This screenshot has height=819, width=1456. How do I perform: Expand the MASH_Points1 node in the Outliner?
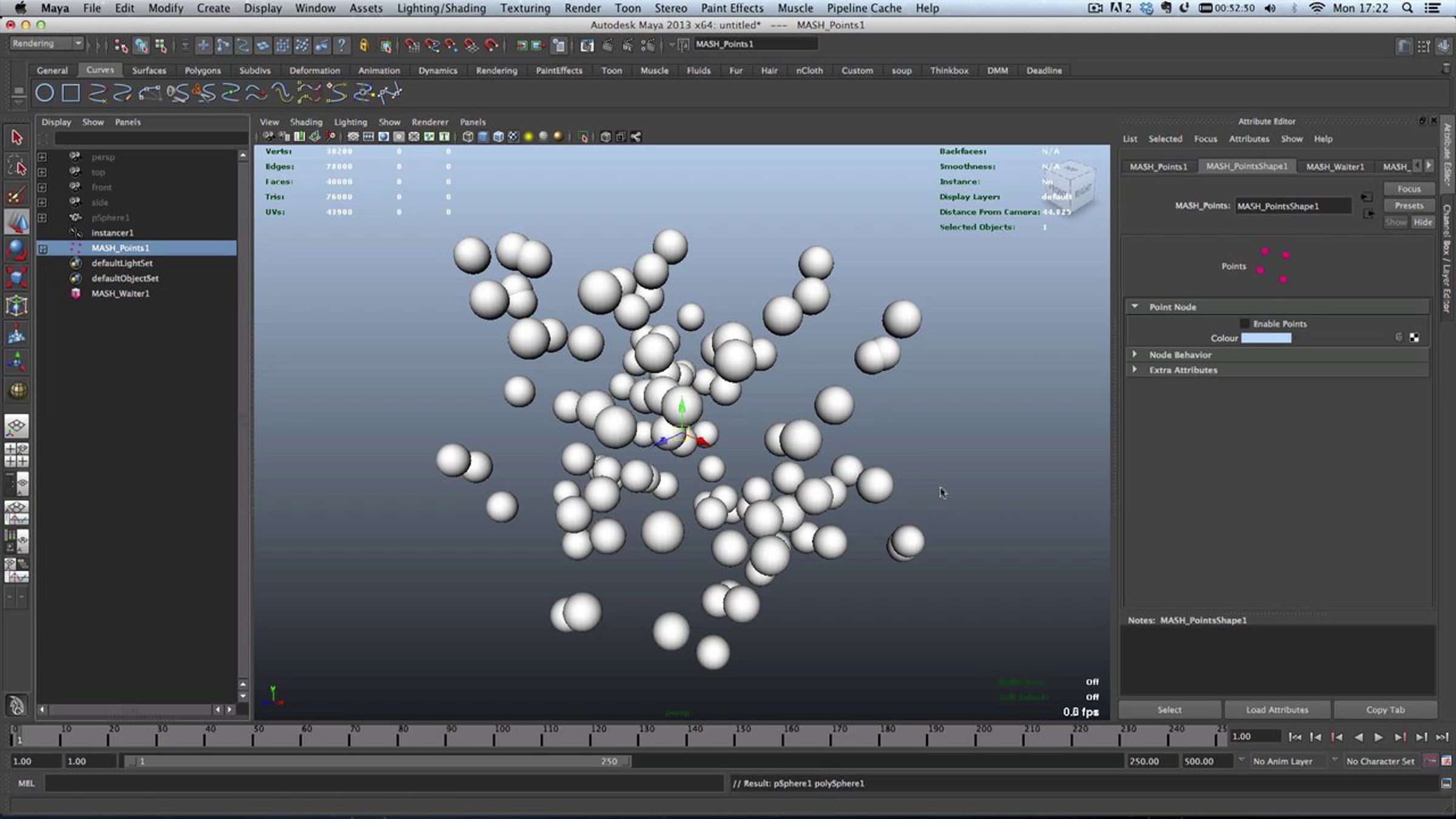tap(42, 248)
